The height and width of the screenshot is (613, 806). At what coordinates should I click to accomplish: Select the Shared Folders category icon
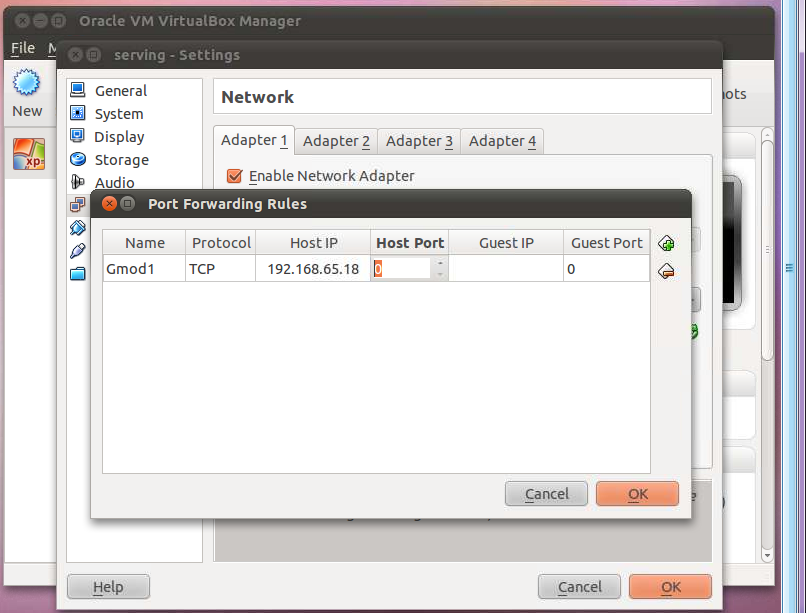click(78, 274)
